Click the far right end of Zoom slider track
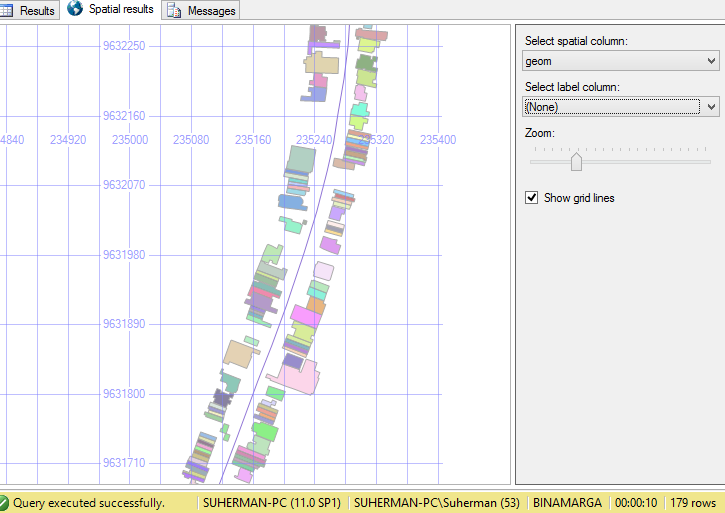 click(x=709, y=161)
